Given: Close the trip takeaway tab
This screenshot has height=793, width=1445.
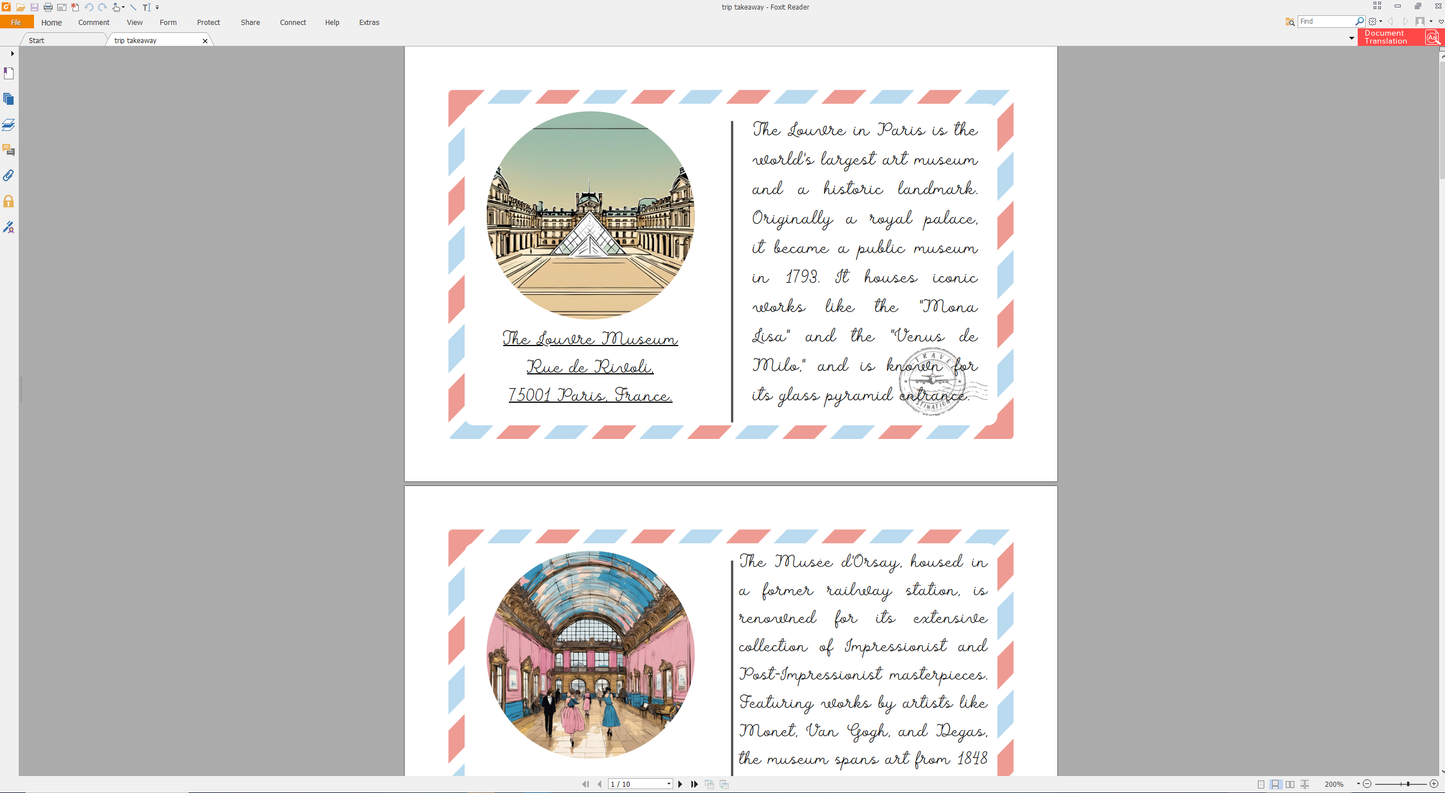Looking at the screenshot, I should pyautogui.click(x=205, y=41).
